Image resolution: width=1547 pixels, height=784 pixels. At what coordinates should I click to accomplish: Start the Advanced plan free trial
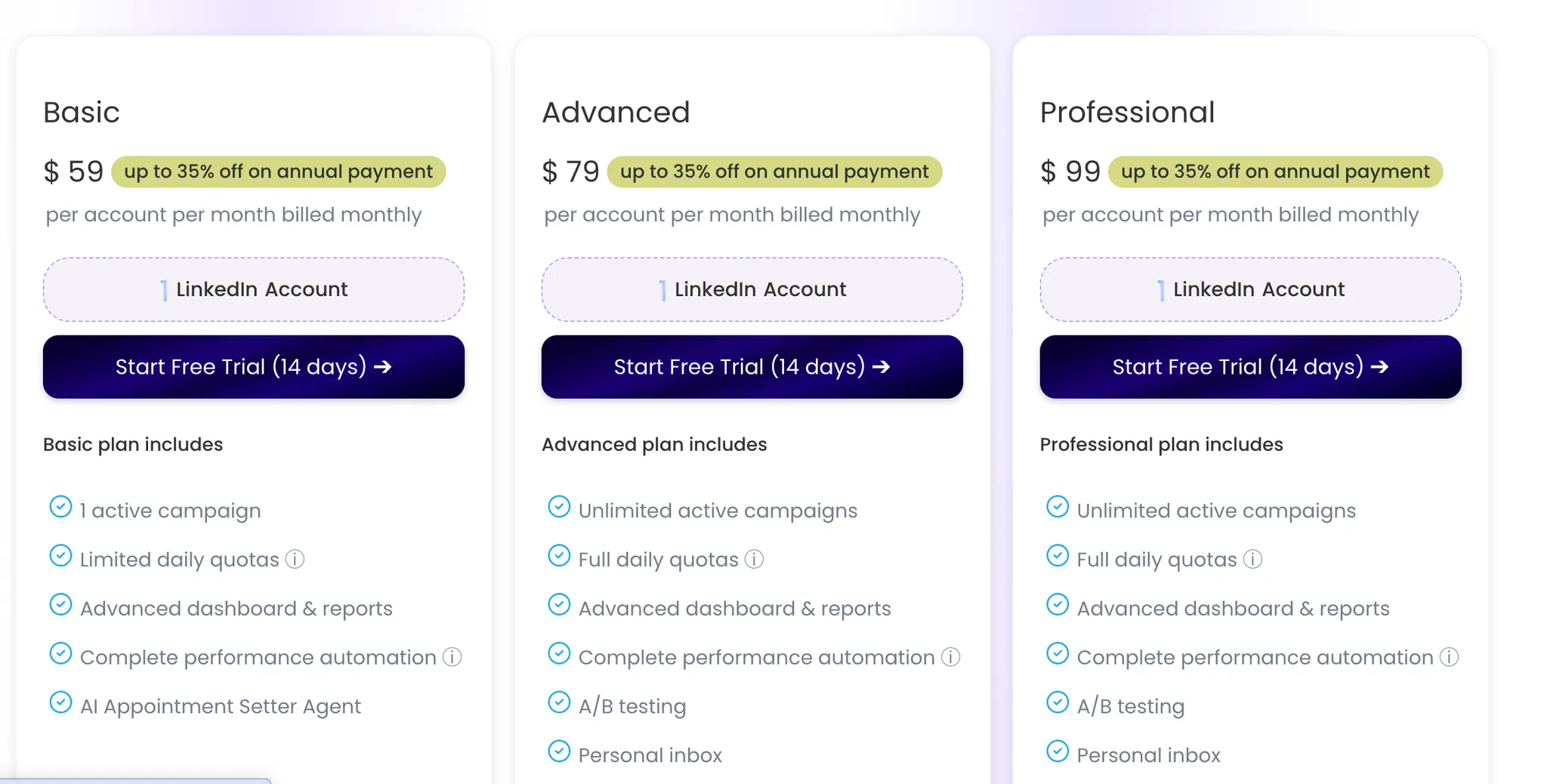click(752, 367)
